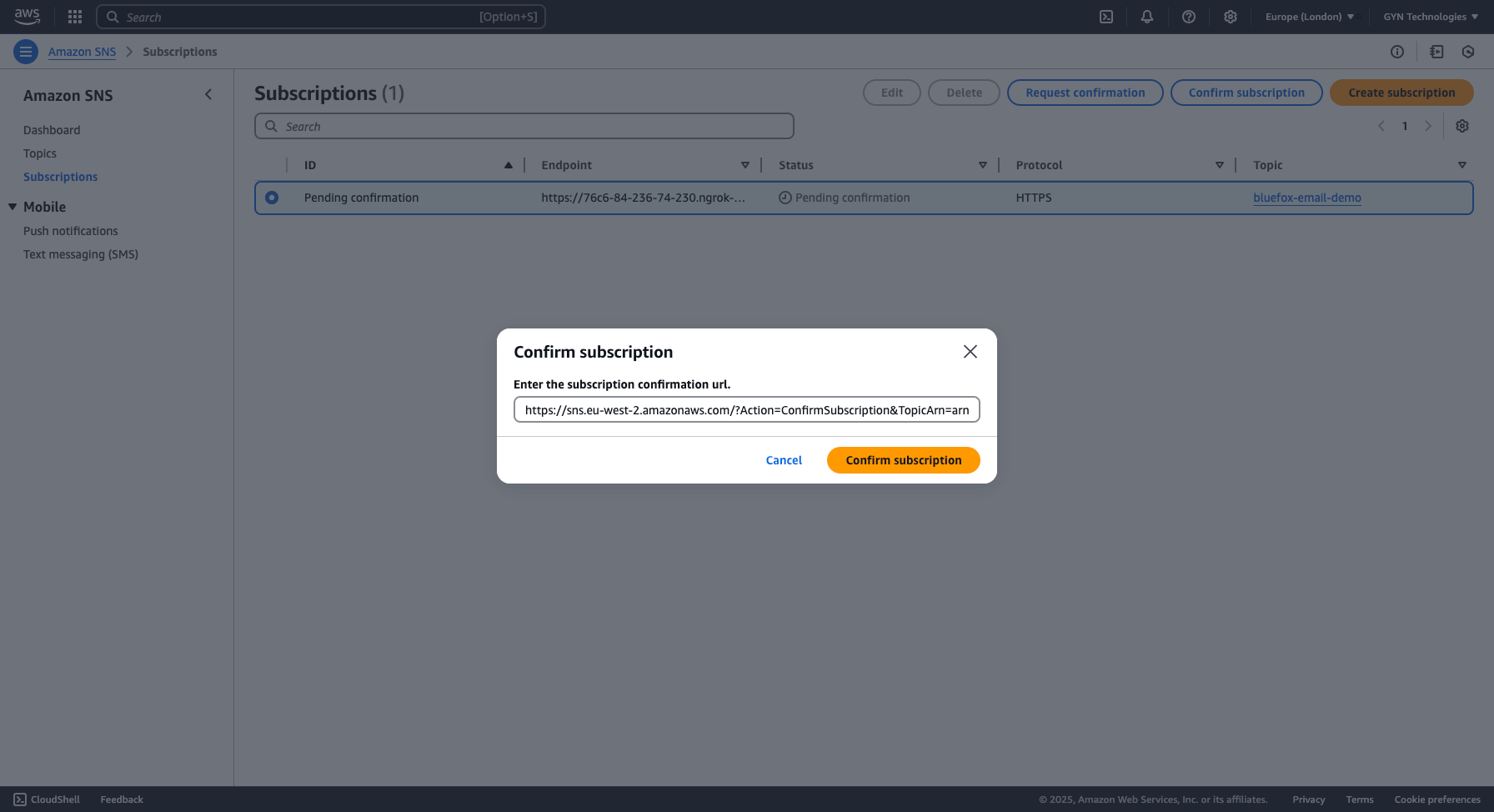The width and height of the screenshot is (1494, 812).
Task: Click the hamburger menu beside Amazon SNS breadcrumb
Action: pyautogui.click(x=25, y=52)
